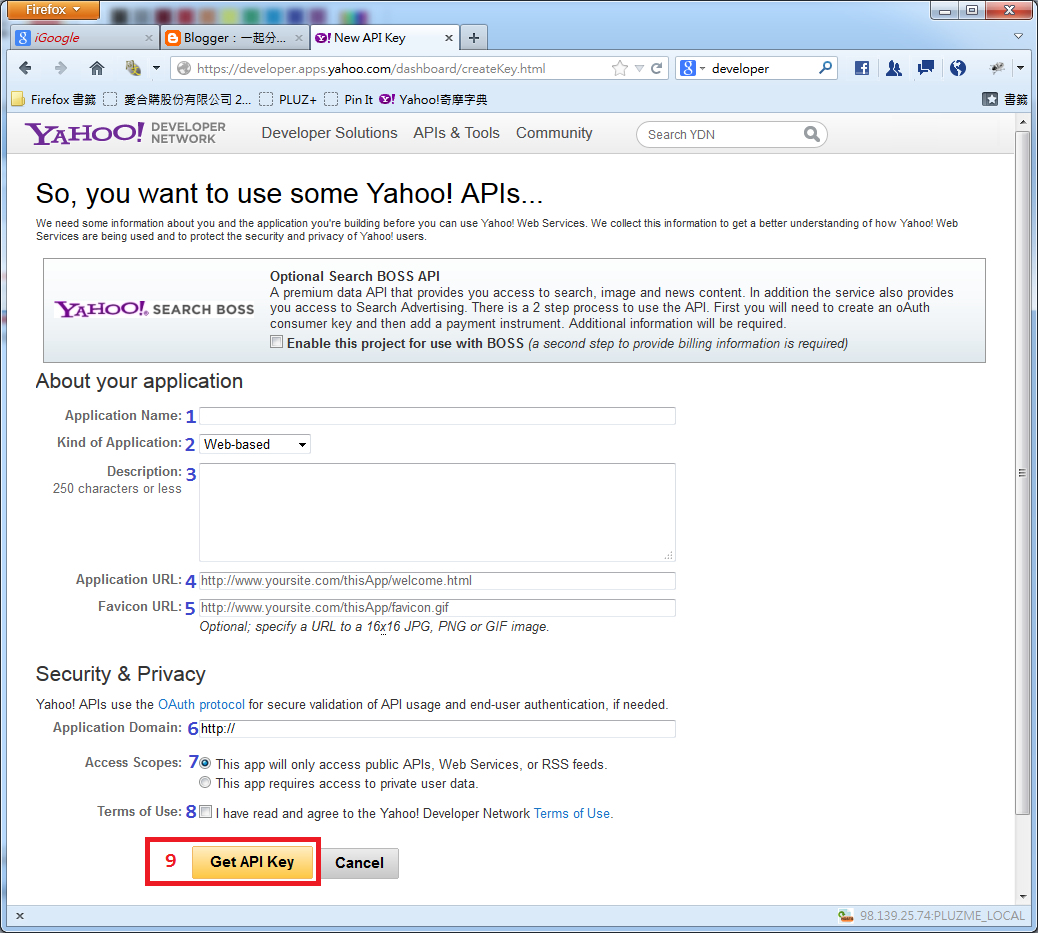Viewport: 1038px width, 933px height.
Task: Click the Yahoo!奇摩字典 bookmark
Action: coord(433,99)
